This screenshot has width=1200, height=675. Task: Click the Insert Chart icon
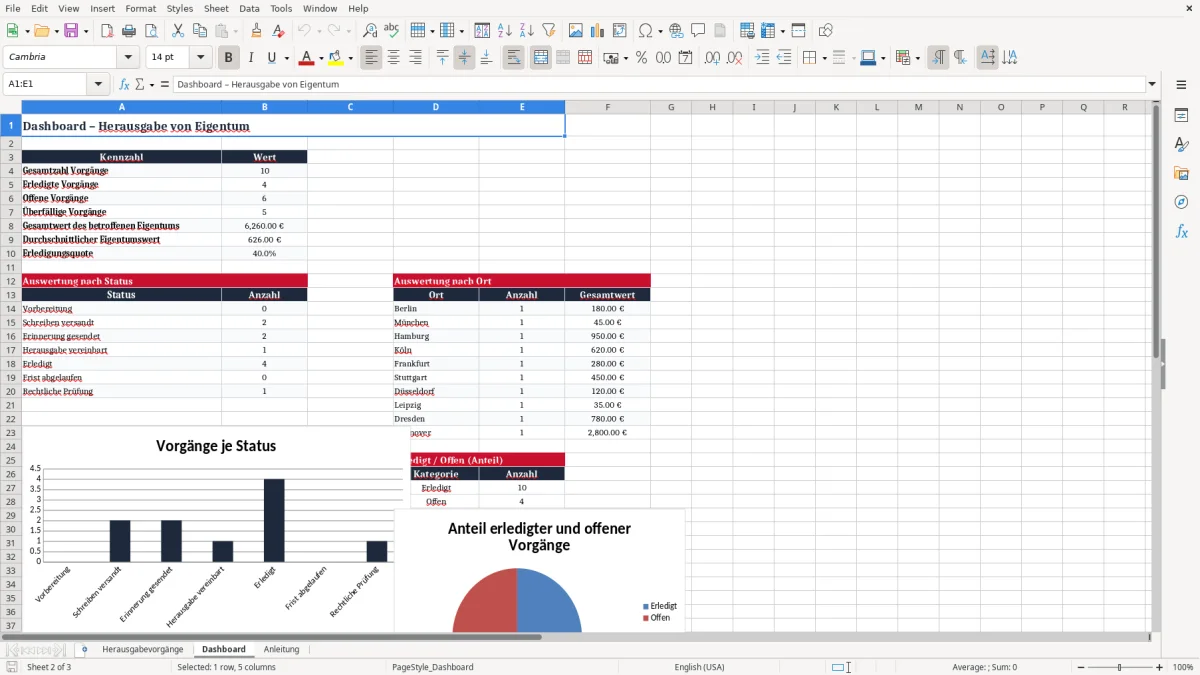point(597,31)
